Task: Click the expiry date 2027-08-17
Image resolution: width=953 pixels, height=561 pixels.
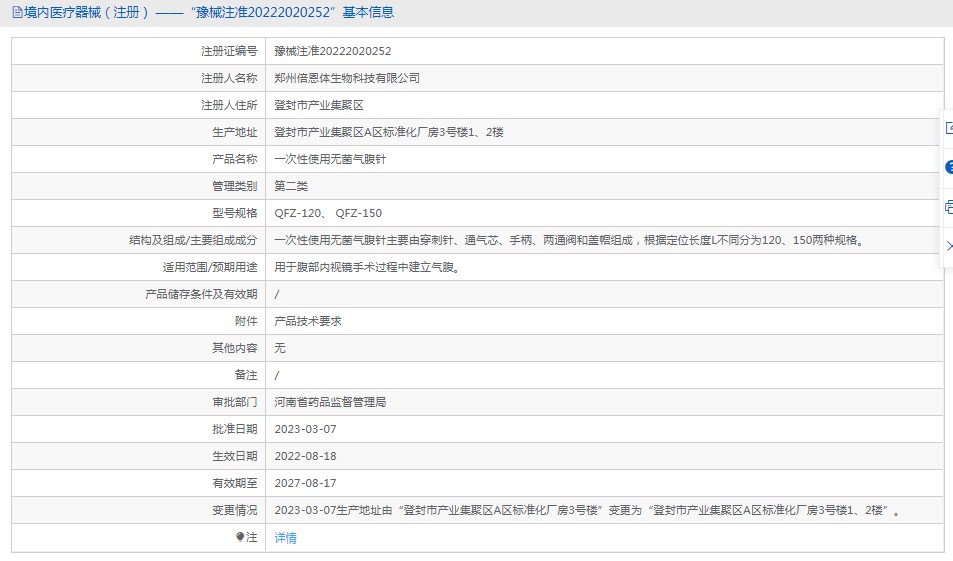Action: (305, 483)
